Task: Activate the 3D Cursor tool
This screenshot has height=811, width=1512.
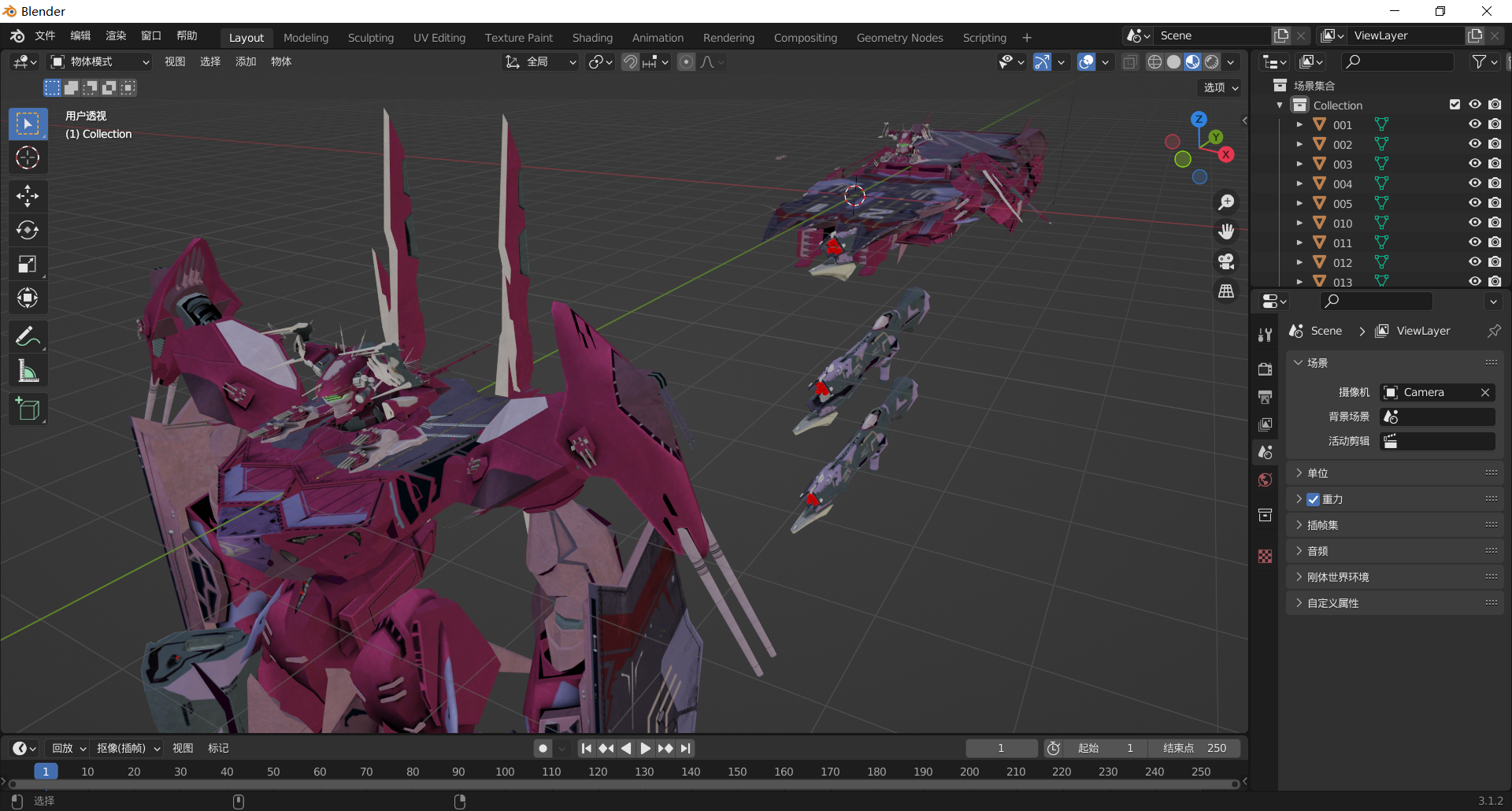Action: pos(28,158)
